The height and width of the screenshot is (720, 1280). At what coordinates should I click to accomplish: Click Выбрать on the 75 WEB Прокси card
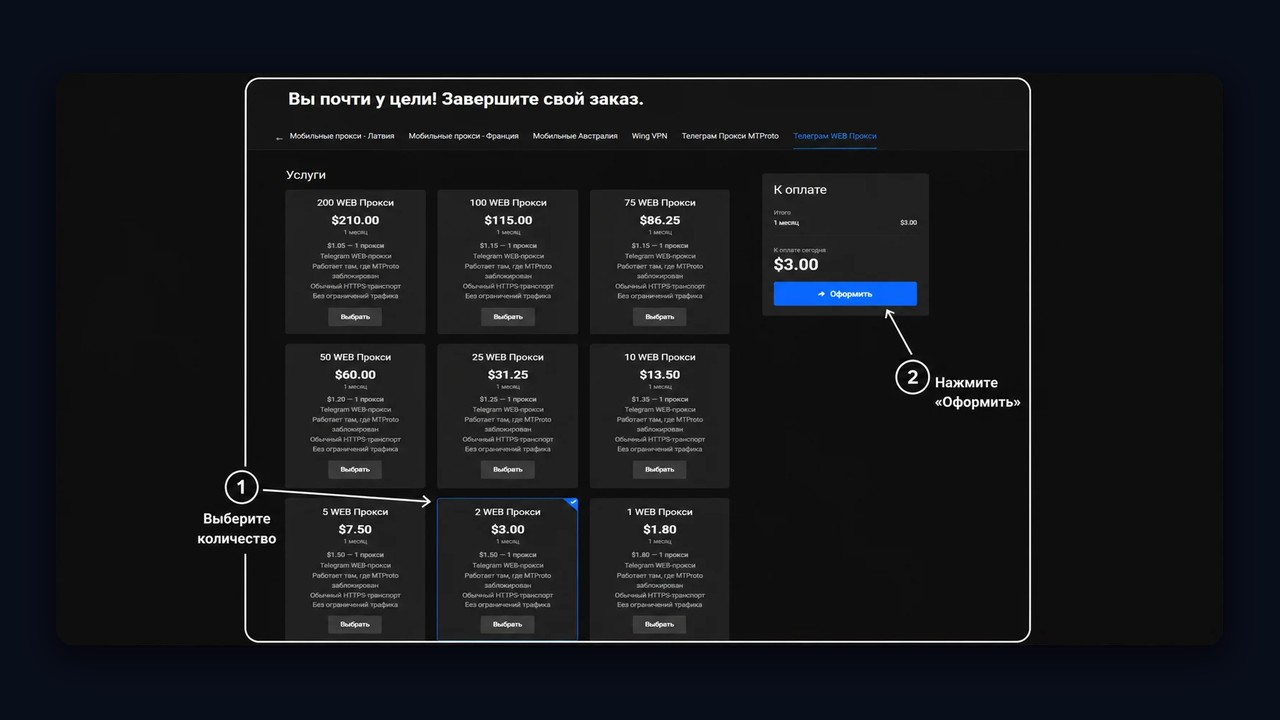point(659,317)
